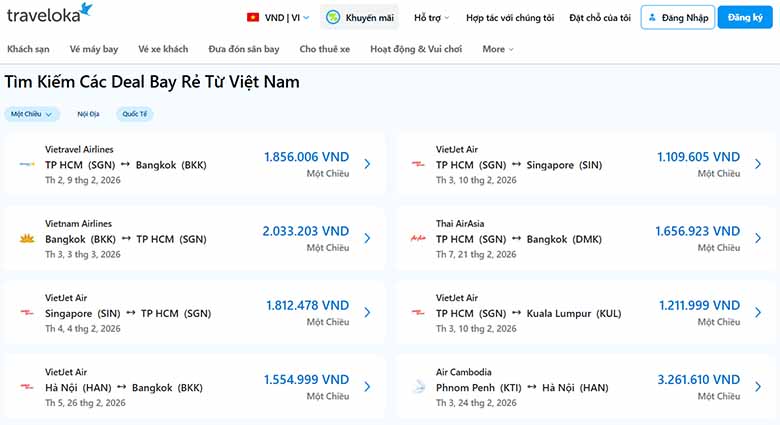
Task: Click the Vietnam flag icon
Action: pos(253,17)
